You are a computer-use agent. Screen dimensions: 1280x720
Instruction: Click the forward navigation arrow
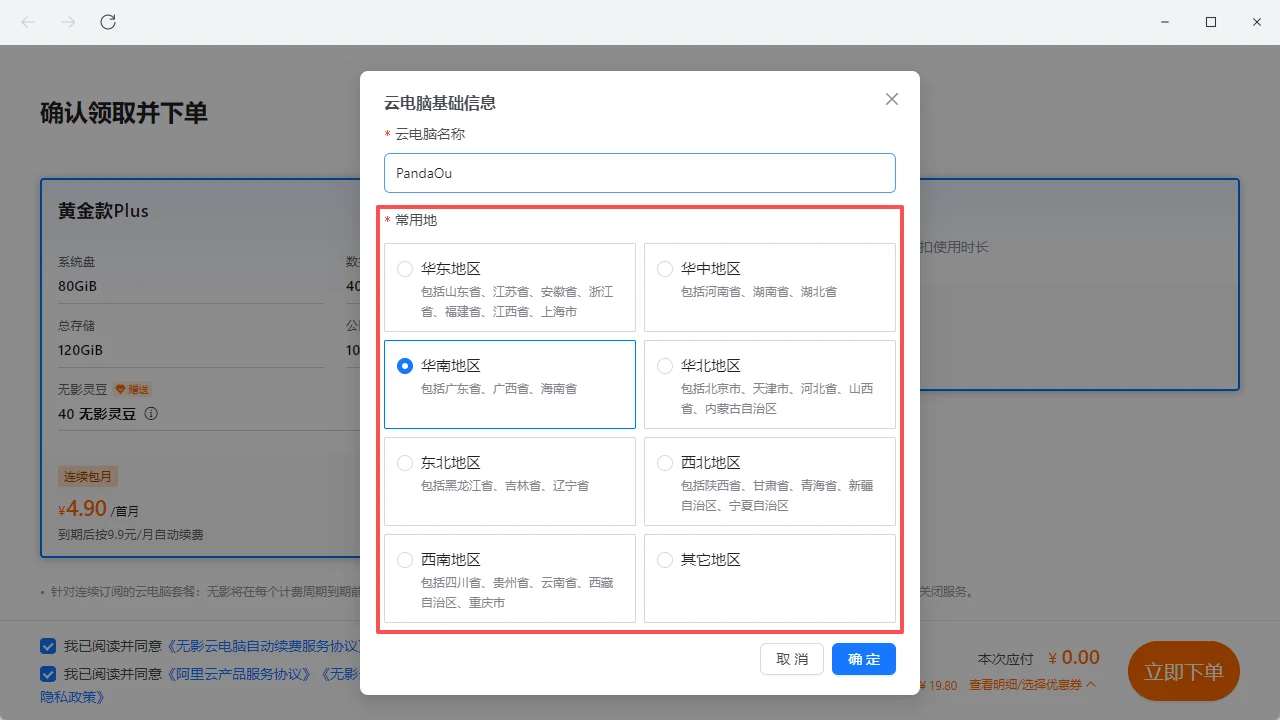coord(68,22)
